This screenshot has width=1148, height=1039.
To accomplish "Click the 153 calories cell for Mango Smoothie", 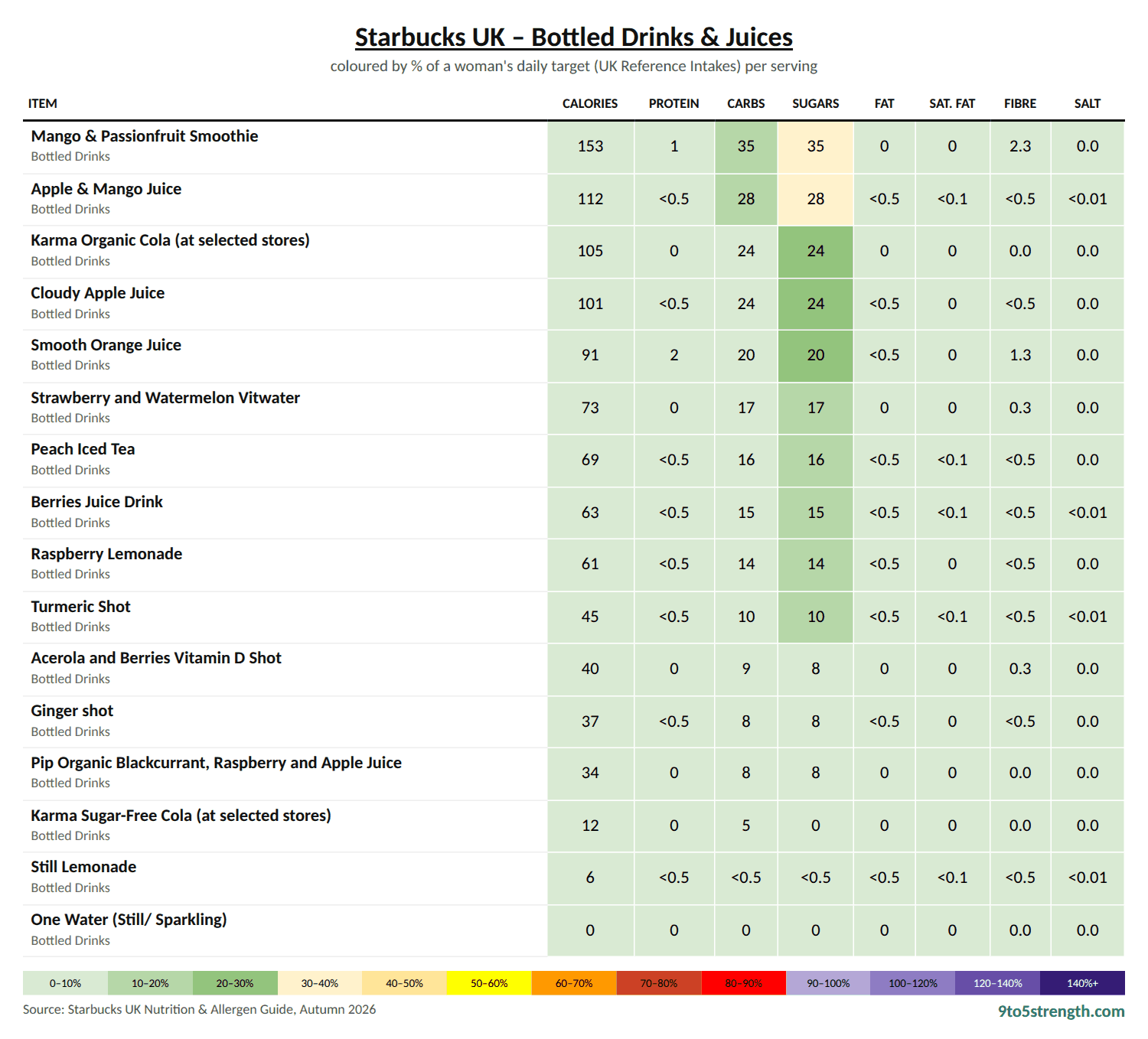I will pos(590,146).
